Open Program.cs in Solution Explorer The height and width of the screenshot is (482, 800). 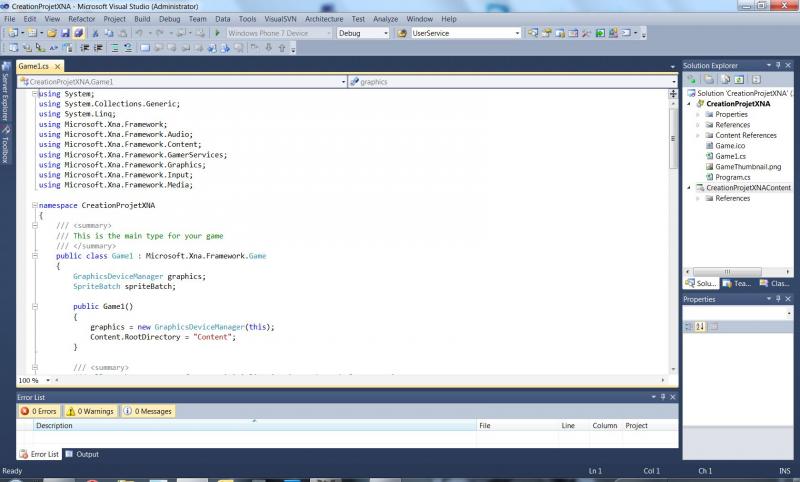[x=732, y=177]
